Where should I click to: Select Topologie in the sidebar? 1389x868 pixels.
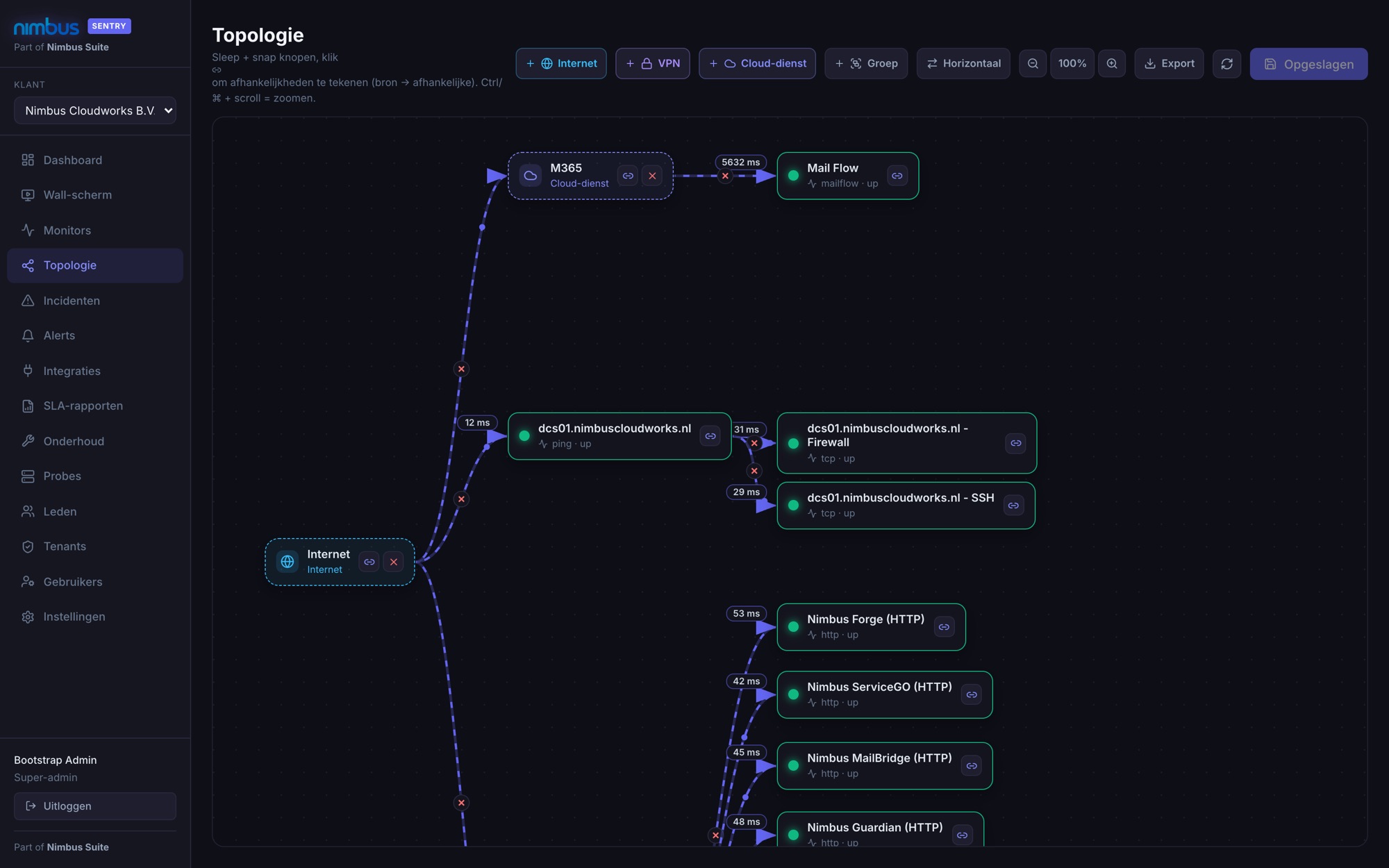(95, 265)
